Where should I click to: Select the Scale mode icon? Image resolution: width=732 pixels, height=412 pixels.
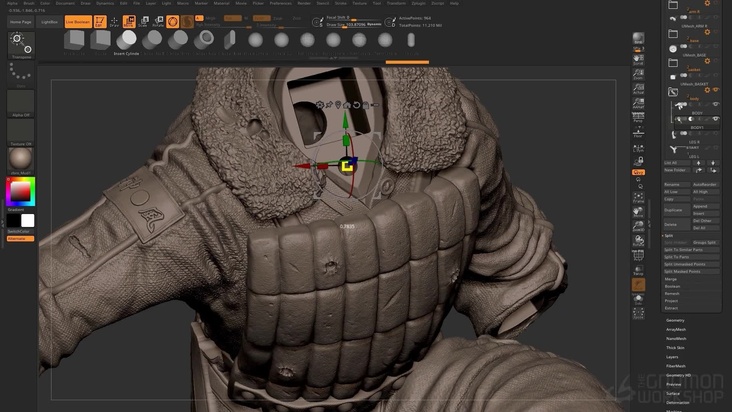pos(144,21)
